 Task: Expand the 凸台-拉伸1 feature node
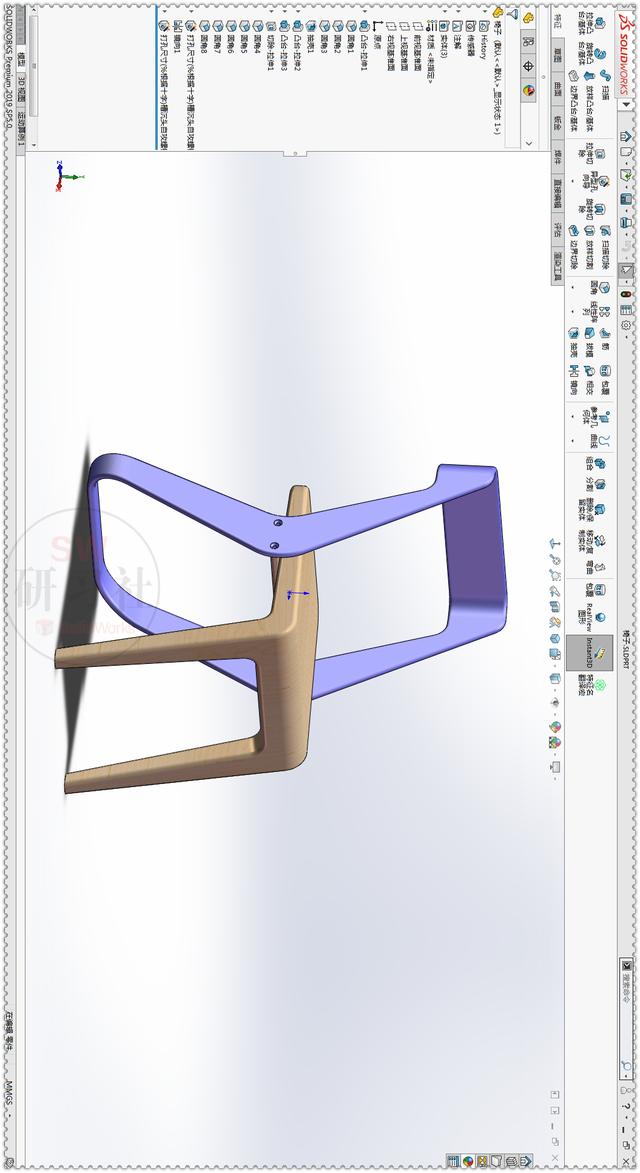[364, 10]
